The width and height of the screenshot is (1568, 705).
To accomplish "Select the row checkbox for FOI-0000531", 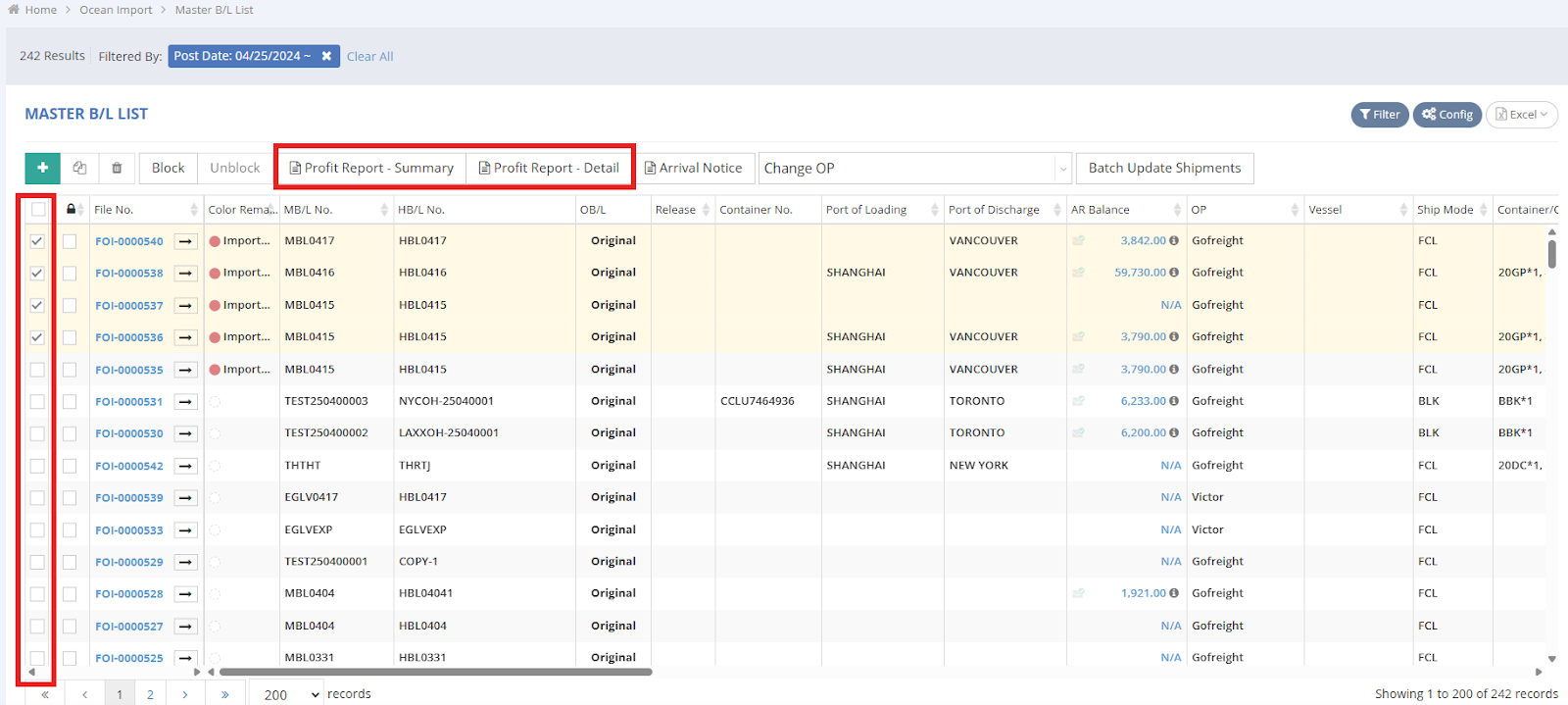I will tap(37, 401).
